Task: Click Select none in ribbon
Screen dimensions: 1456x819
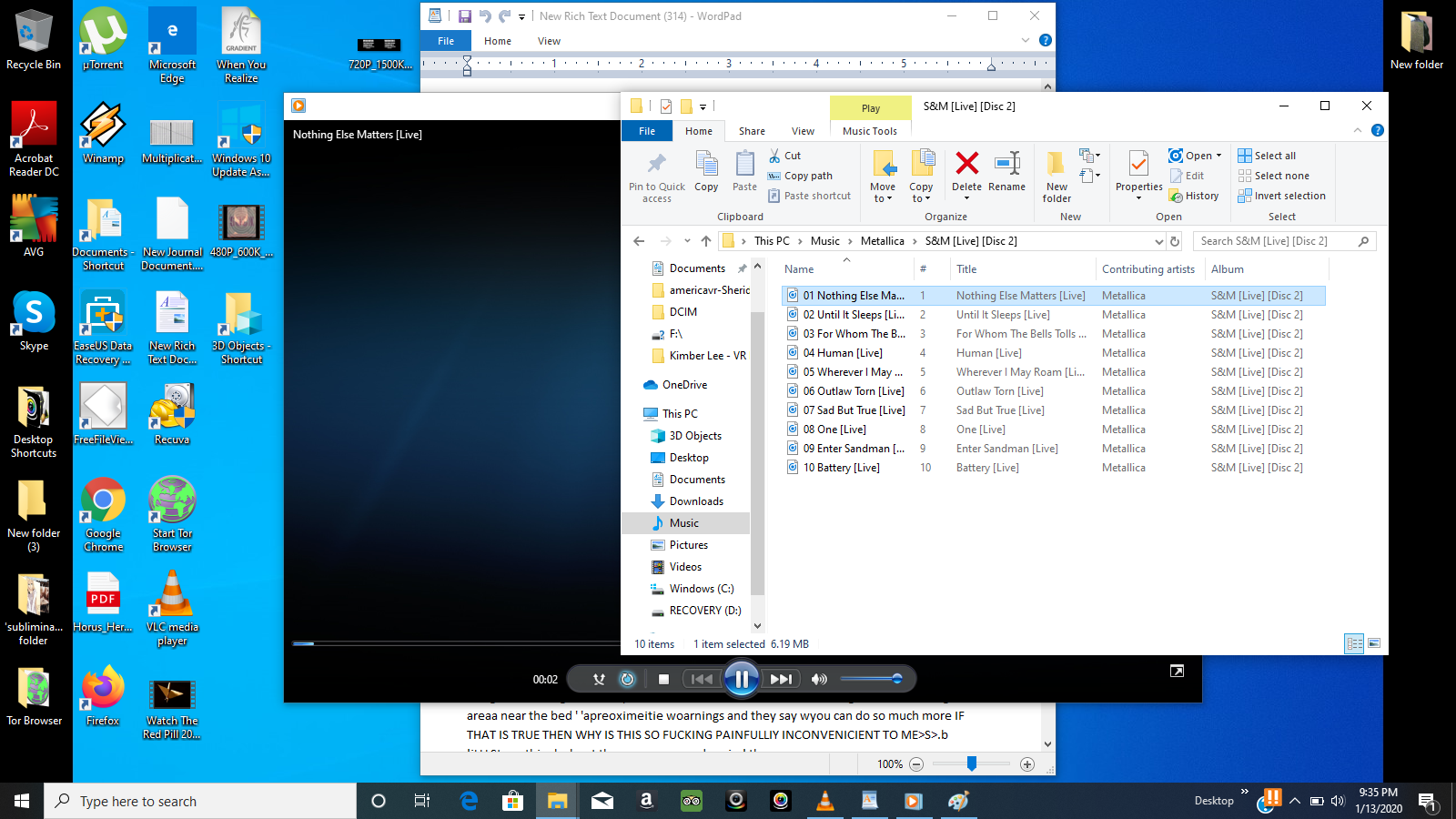Action: (1273, 176)
